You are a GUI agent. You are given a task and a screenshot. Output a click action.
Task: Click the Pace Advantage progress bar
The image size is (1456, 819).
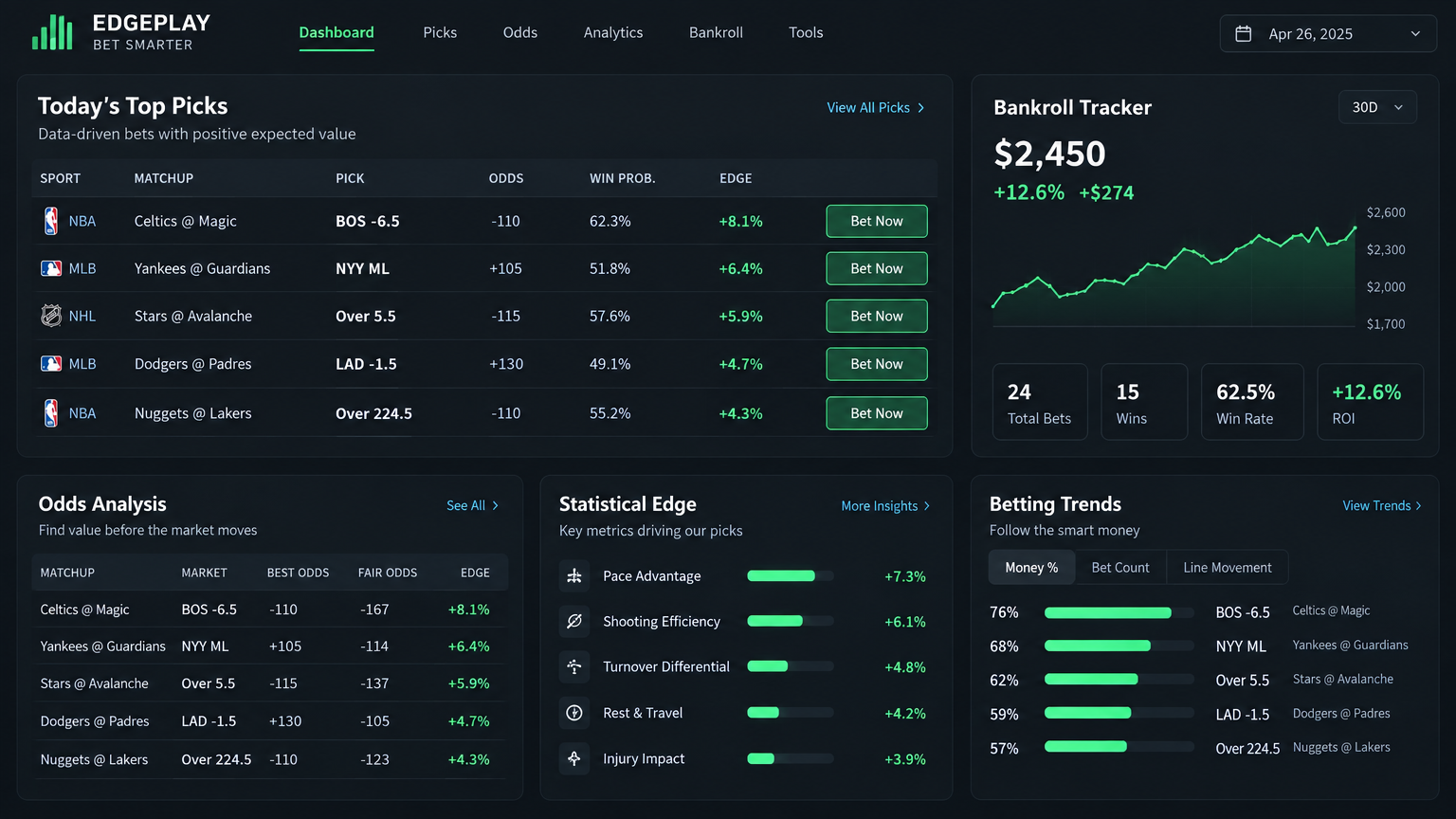pyautogui.click(x=791, y=576)
